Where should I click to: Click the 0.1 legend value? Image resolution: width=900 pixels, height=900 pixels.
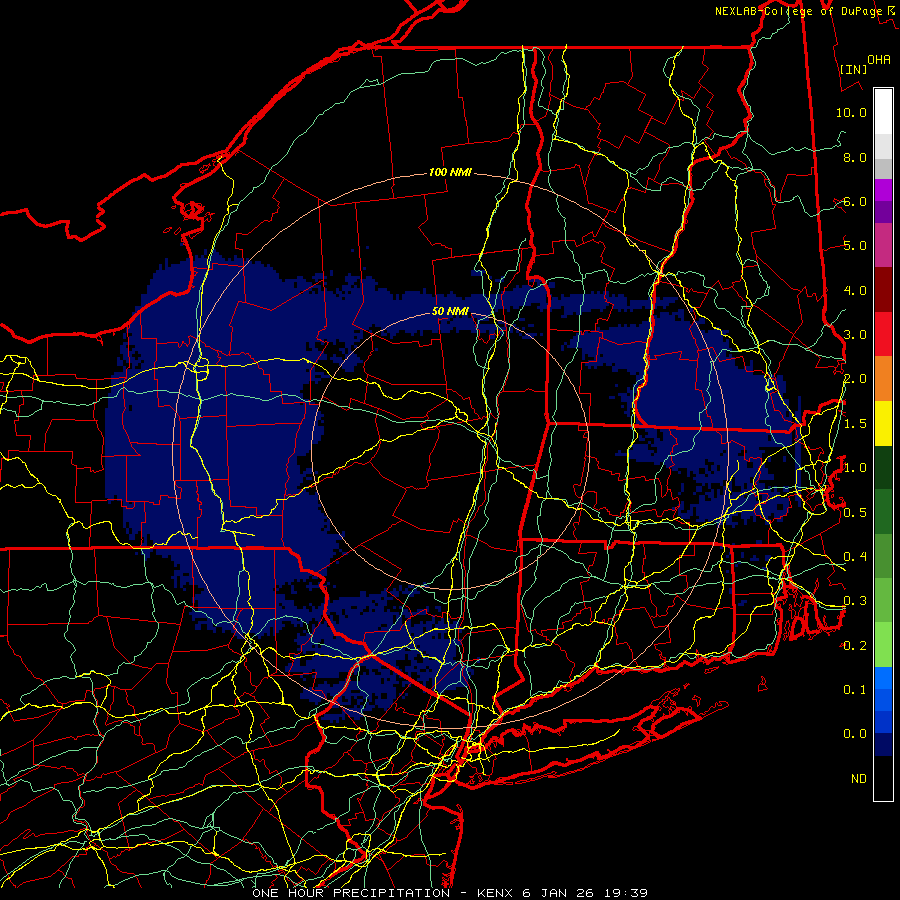(x=855, y=690)
